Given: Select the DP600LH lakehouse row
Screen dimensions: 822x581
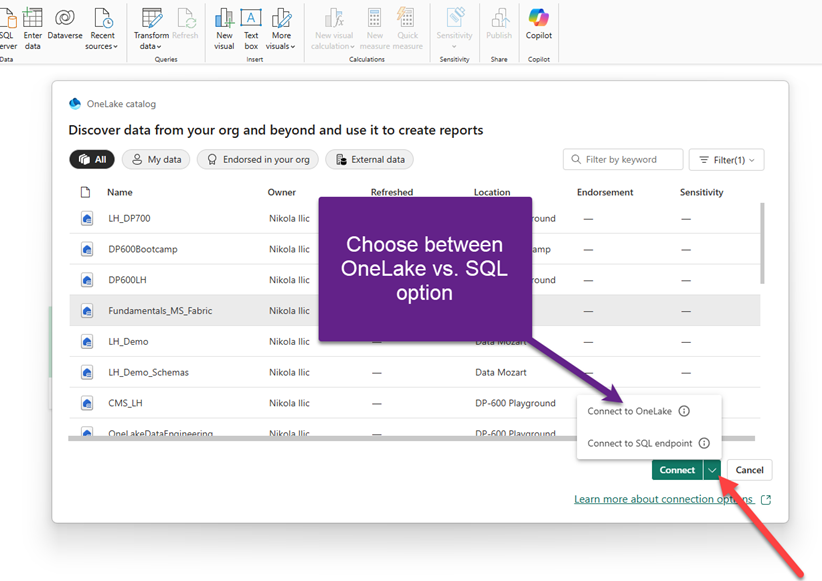Looking at the screenshot, I should tap(415, 280).
